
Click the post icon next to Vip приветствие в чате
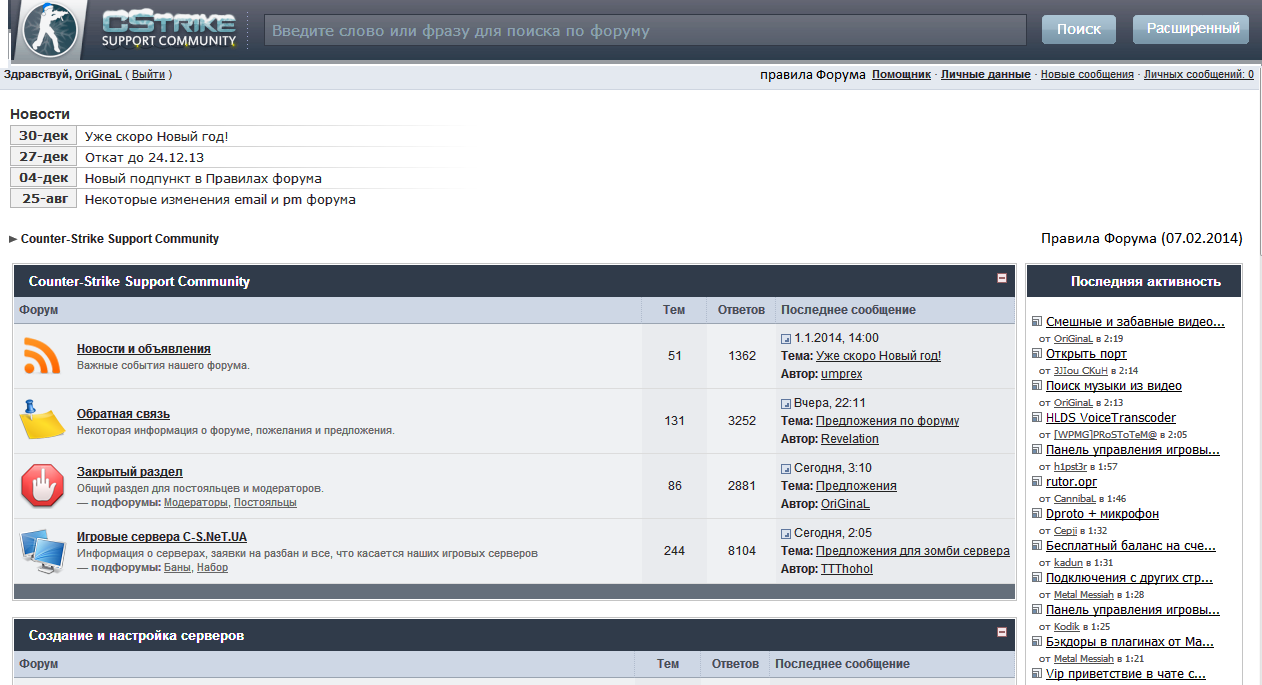coord(1037,674)
